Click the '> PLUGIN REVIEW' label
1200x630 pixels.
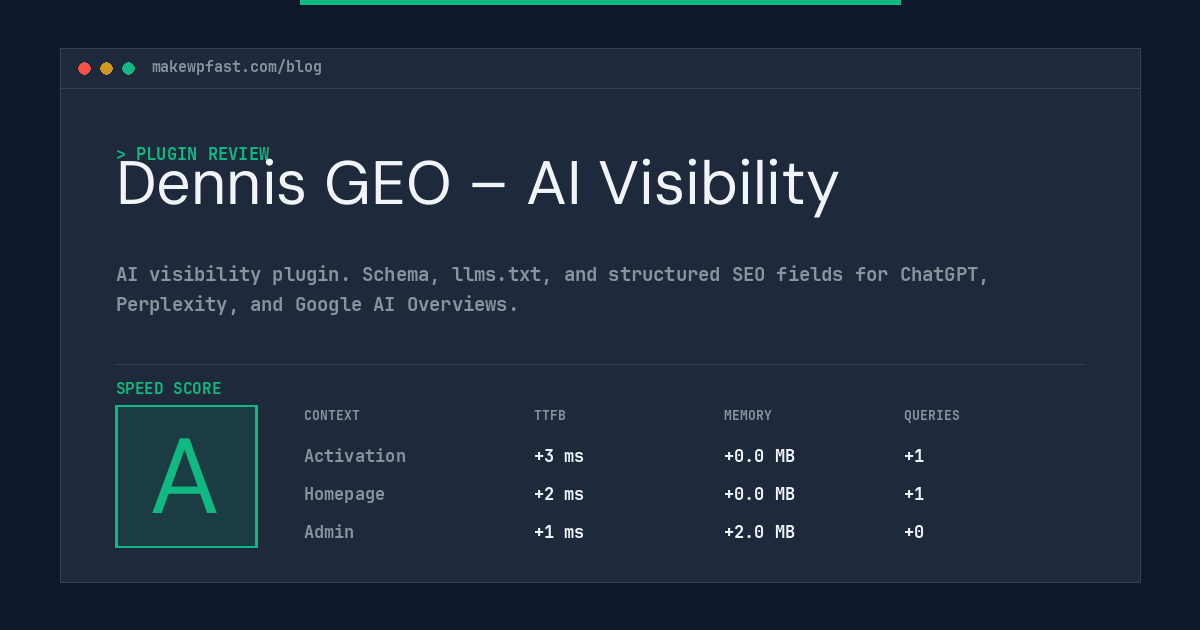tap(193, 154)
